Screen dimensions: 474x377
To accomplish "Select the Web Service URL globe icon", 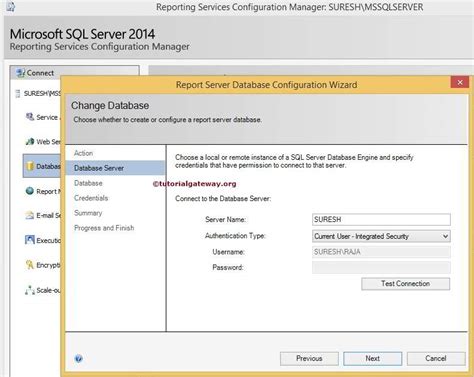I will coord(30,141).
